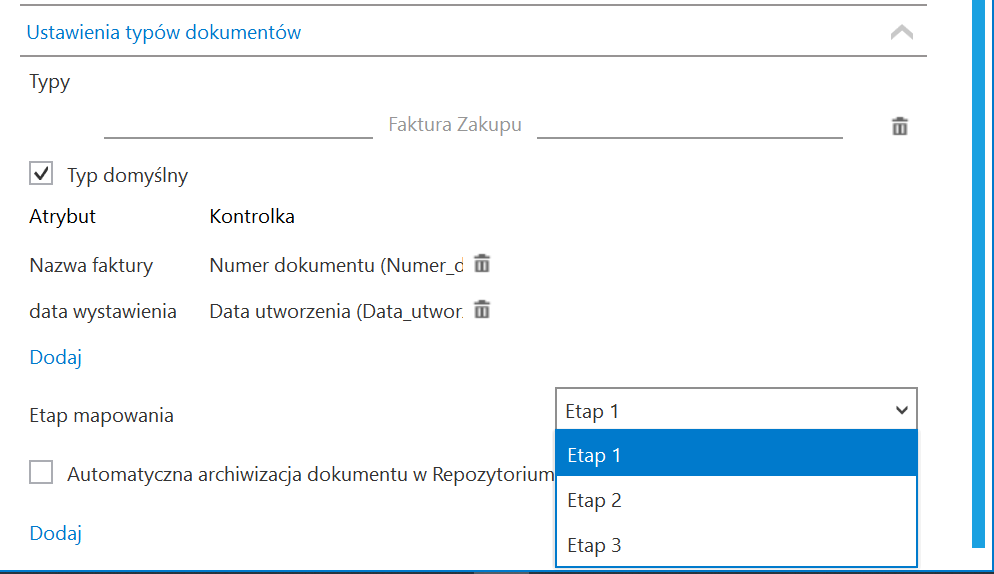Select Etap 1 from the list
Viewport: 994px width, 574px height.
click(736, 454)
